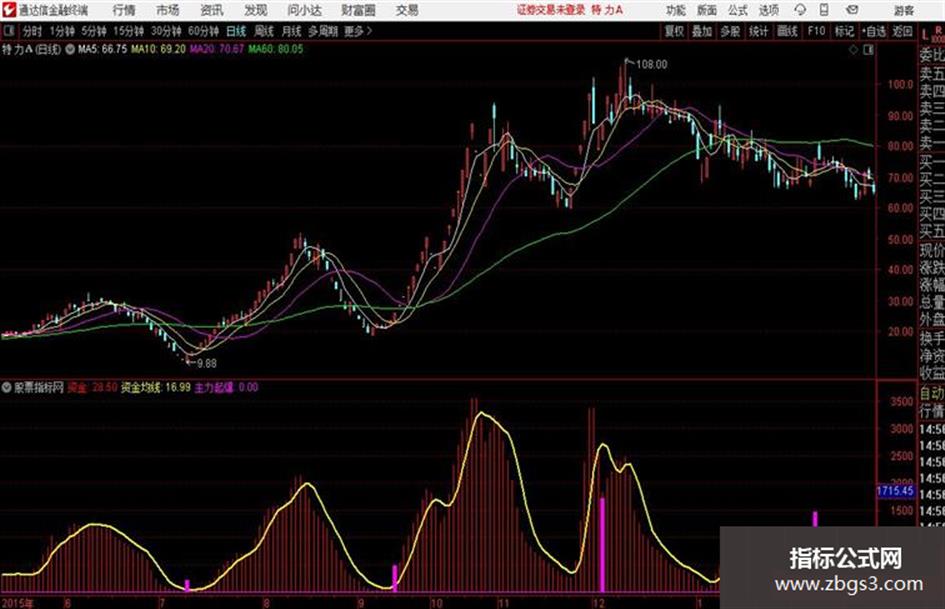This screenshot has width=945, height=609.
Task: Click the 游客 guest account label
Action: [x=904, y=10]
